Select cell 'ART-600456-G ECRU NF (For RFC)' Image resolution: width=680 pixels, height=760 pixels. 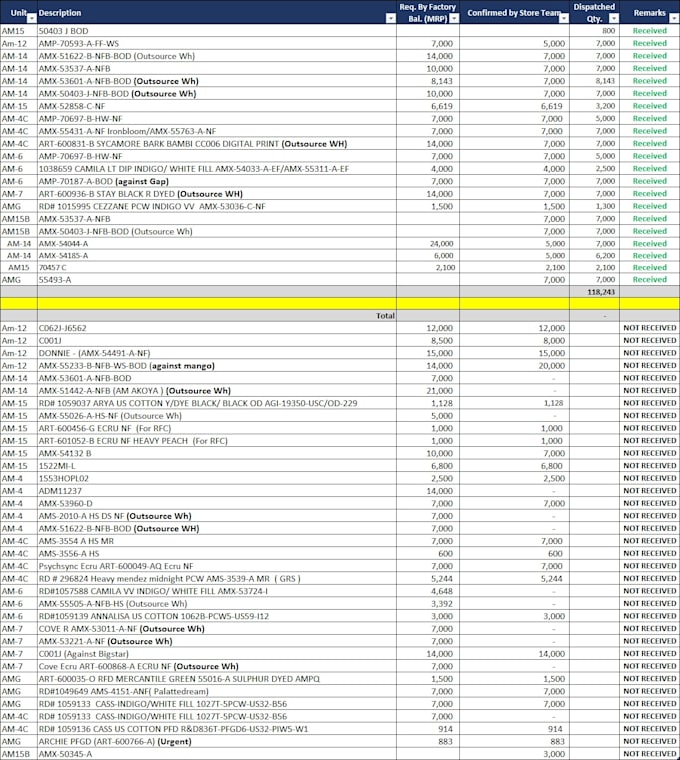217,428
